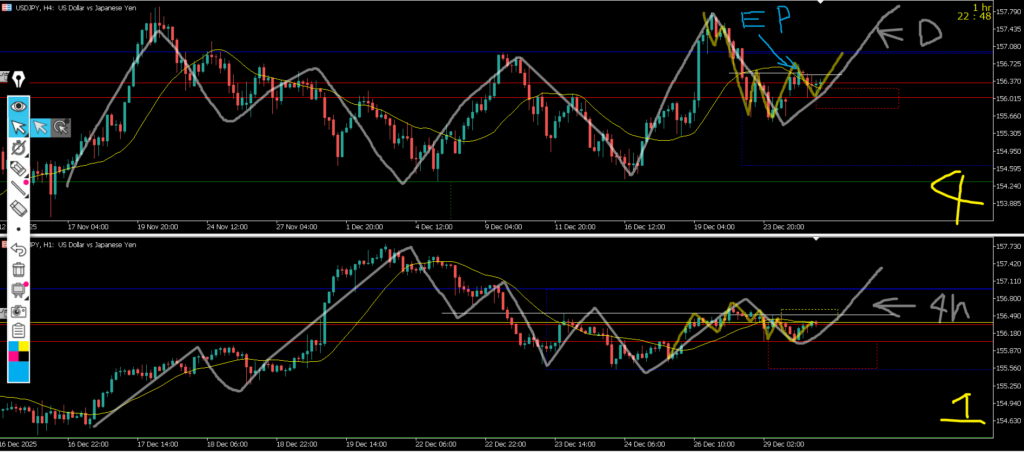Viewport: 1024px width, 452px height.
Task: Select the second arrow pointer tool
Action: coord(40,127)
